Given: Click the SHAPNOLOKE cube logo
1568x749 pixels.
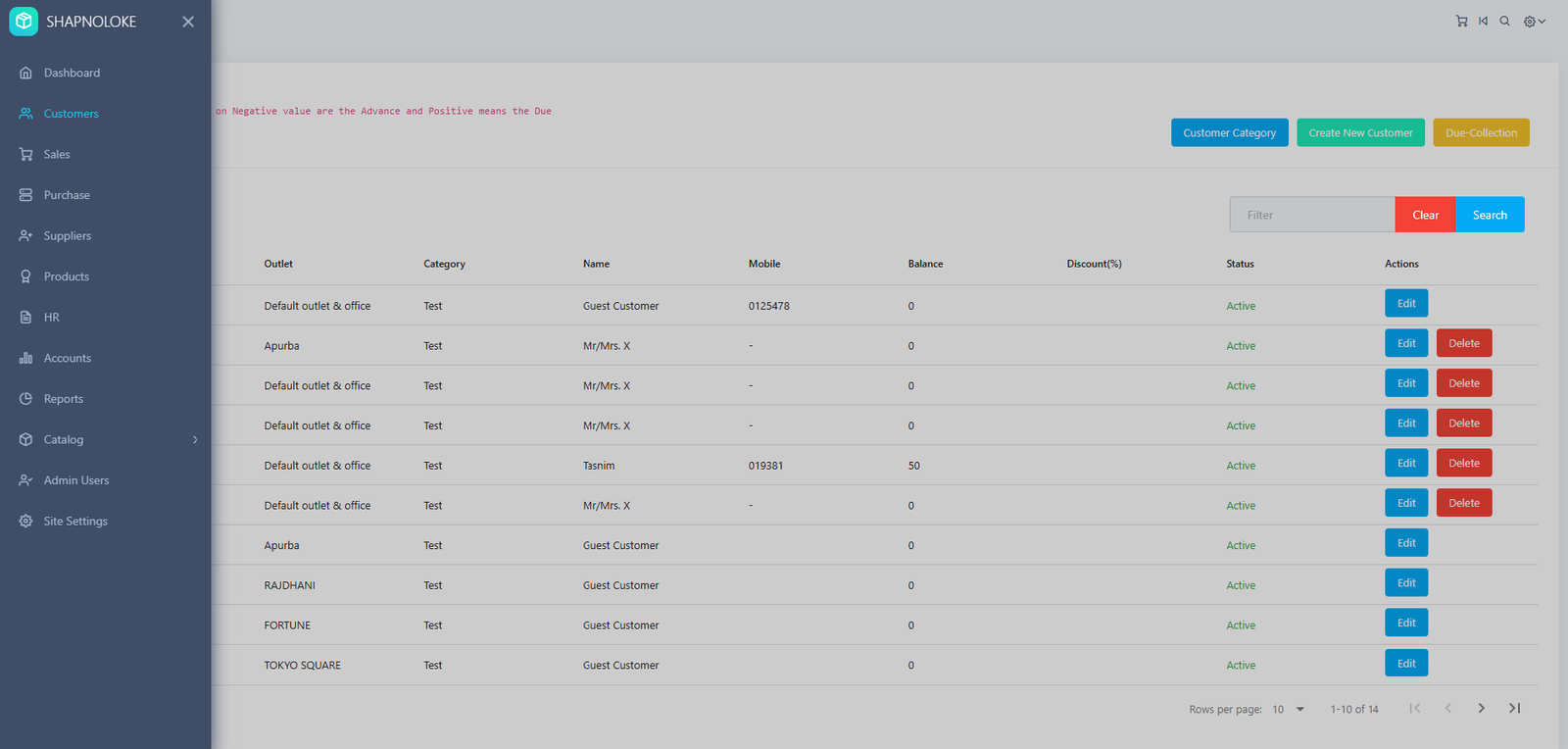Looking at the screenshot, I should pos(24,21).
